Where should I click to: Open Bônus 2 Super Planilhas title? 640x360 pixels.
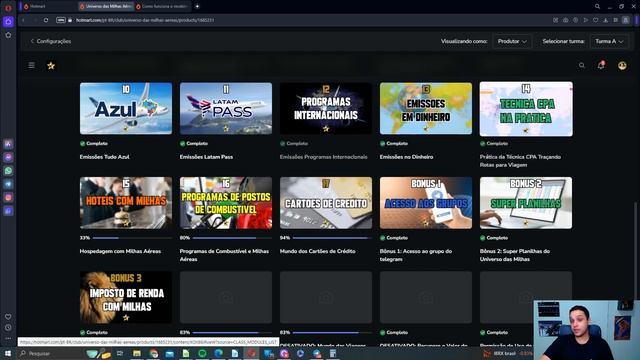pyautogui.click(x=515, y=255)
